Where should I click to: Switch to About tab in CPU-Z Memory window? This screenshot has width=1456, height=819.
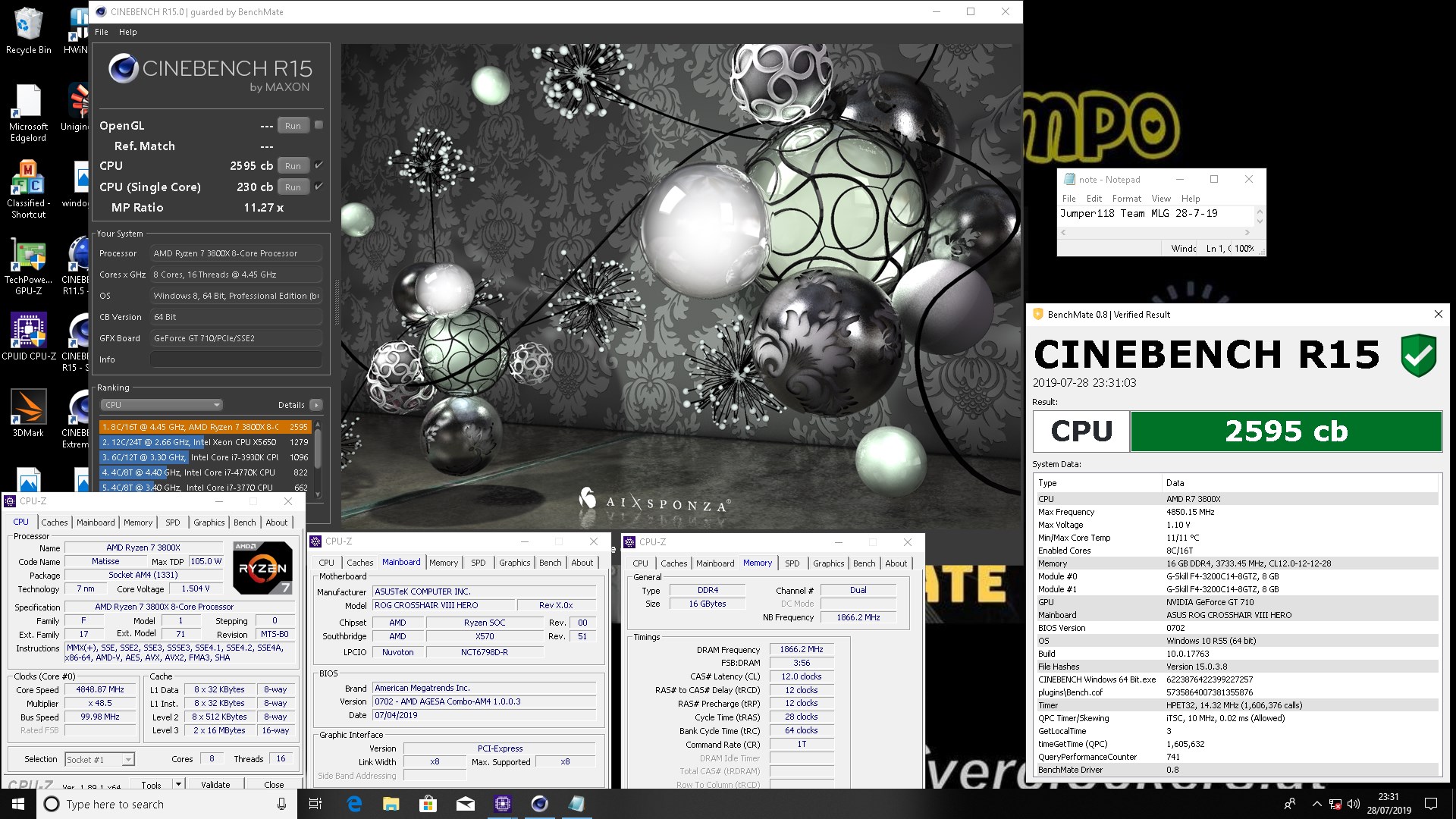point(896,563)
